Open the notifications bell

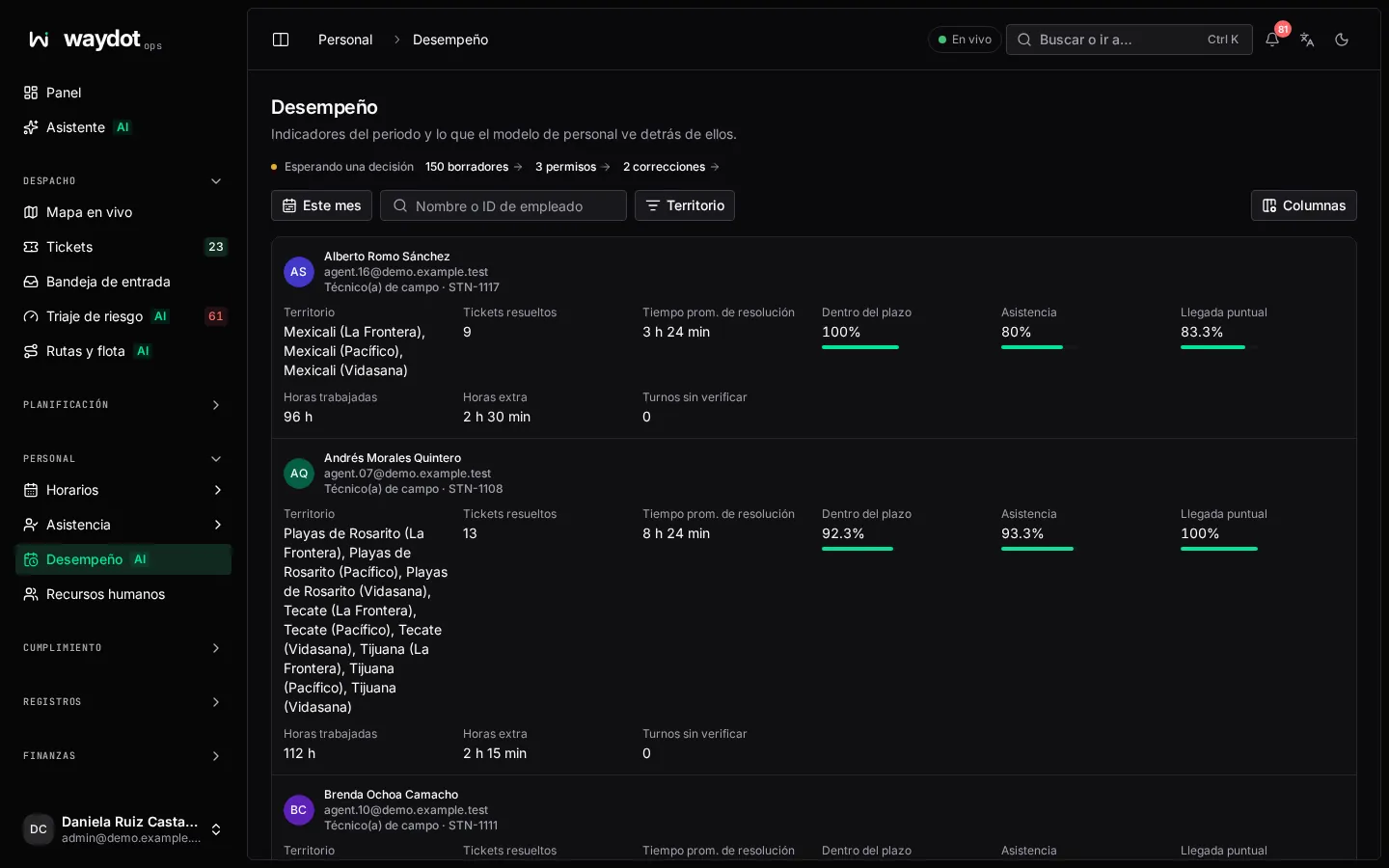(x=1272, y=40)
